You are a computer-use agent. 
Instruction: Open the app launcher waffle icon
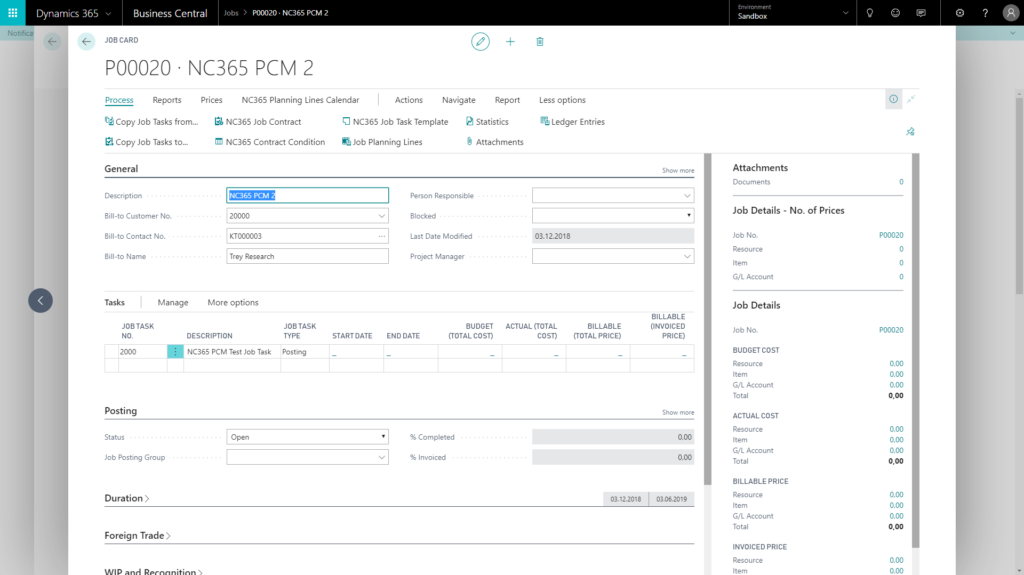pos(12,13)
